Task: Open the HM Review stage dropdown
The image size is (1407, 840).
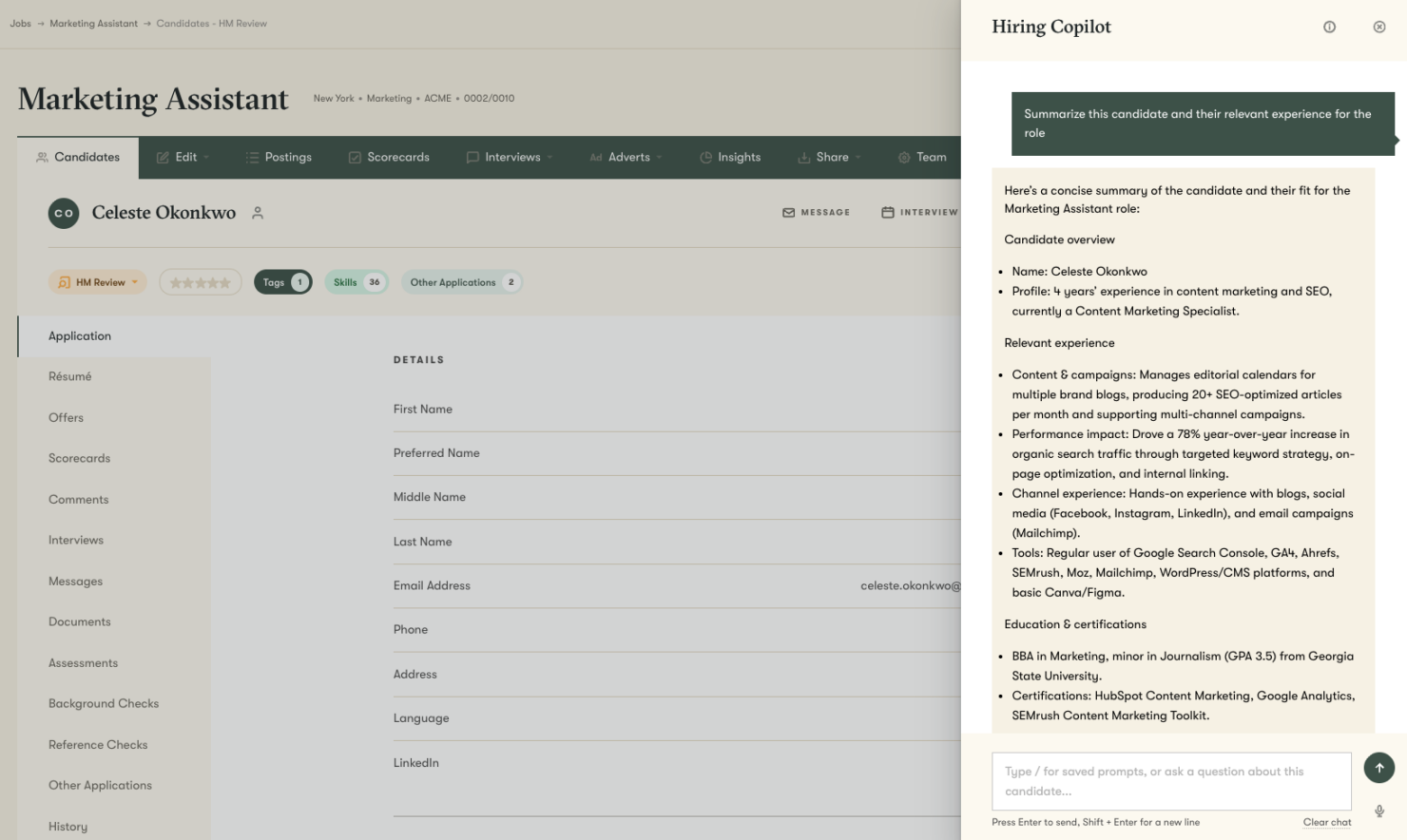Action: click(97, 281)
